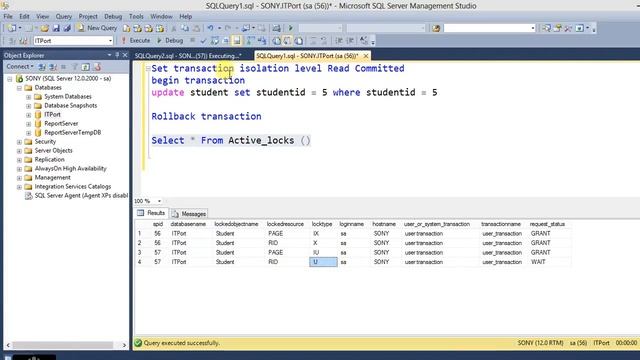Expand the Security folder

(x=19, y=142)
